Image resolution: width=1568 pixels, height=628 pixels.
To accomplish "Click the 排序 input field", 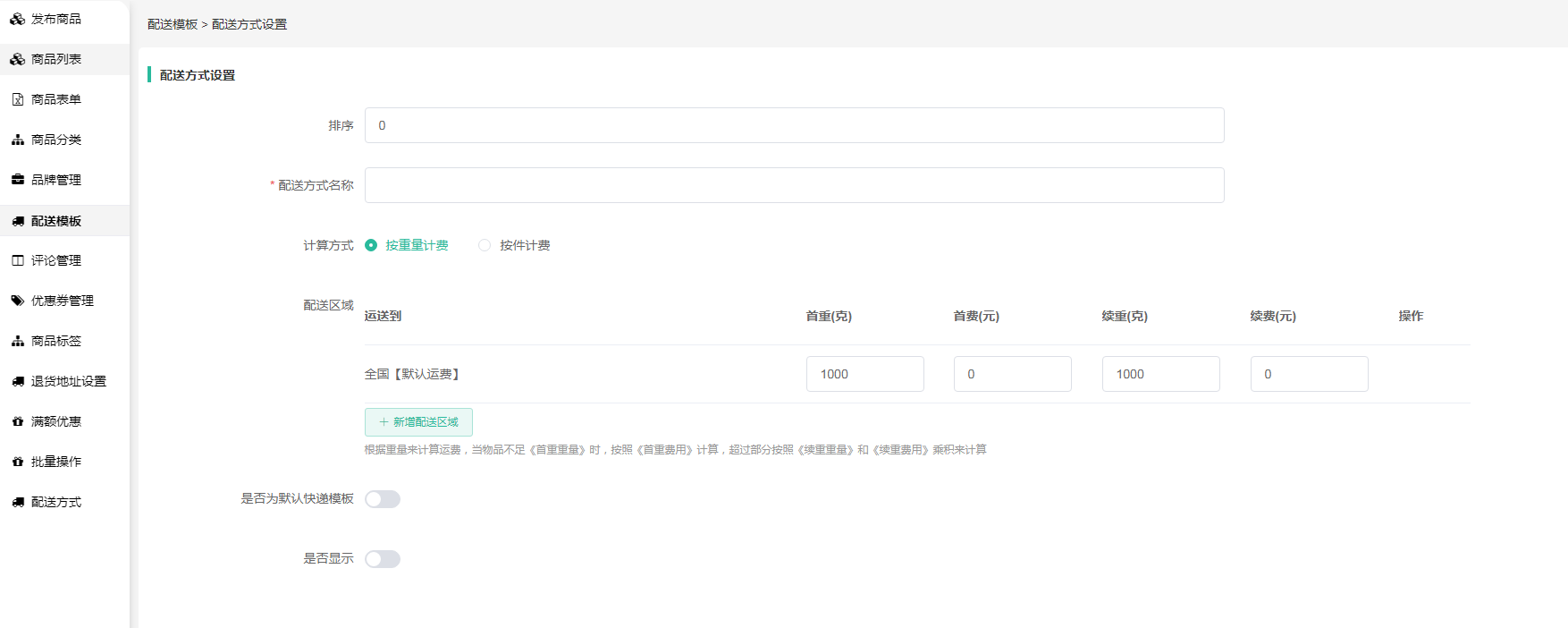I will (x=794, y=125).
